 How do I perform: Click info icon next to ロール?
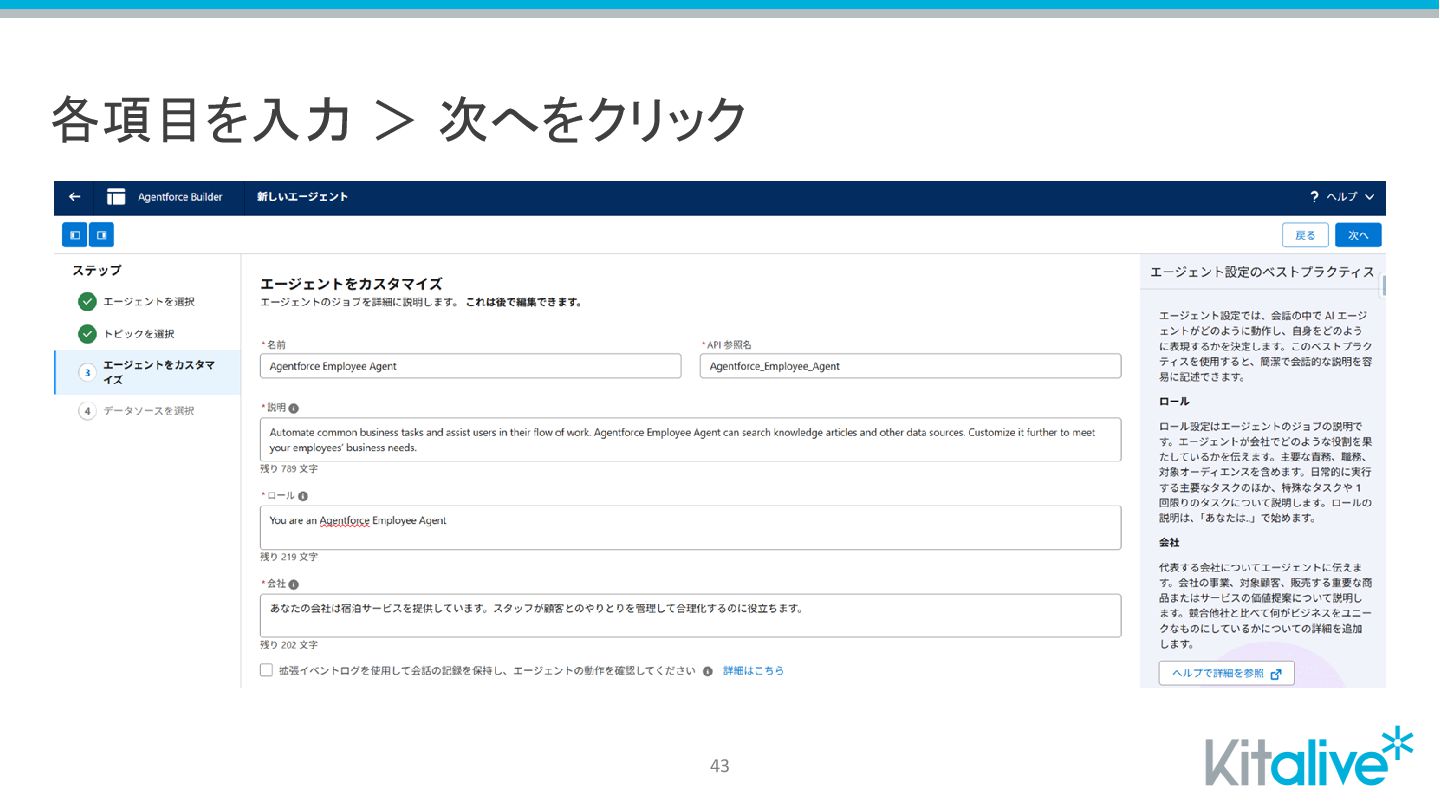pyautogui.click(x=303, y=496)
